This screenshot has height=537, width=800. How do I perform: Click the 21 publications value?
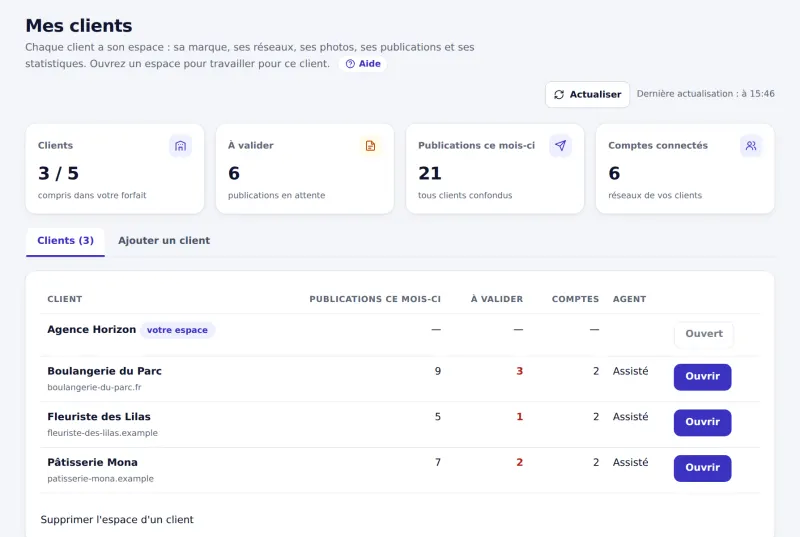click(x=430, y=173)
